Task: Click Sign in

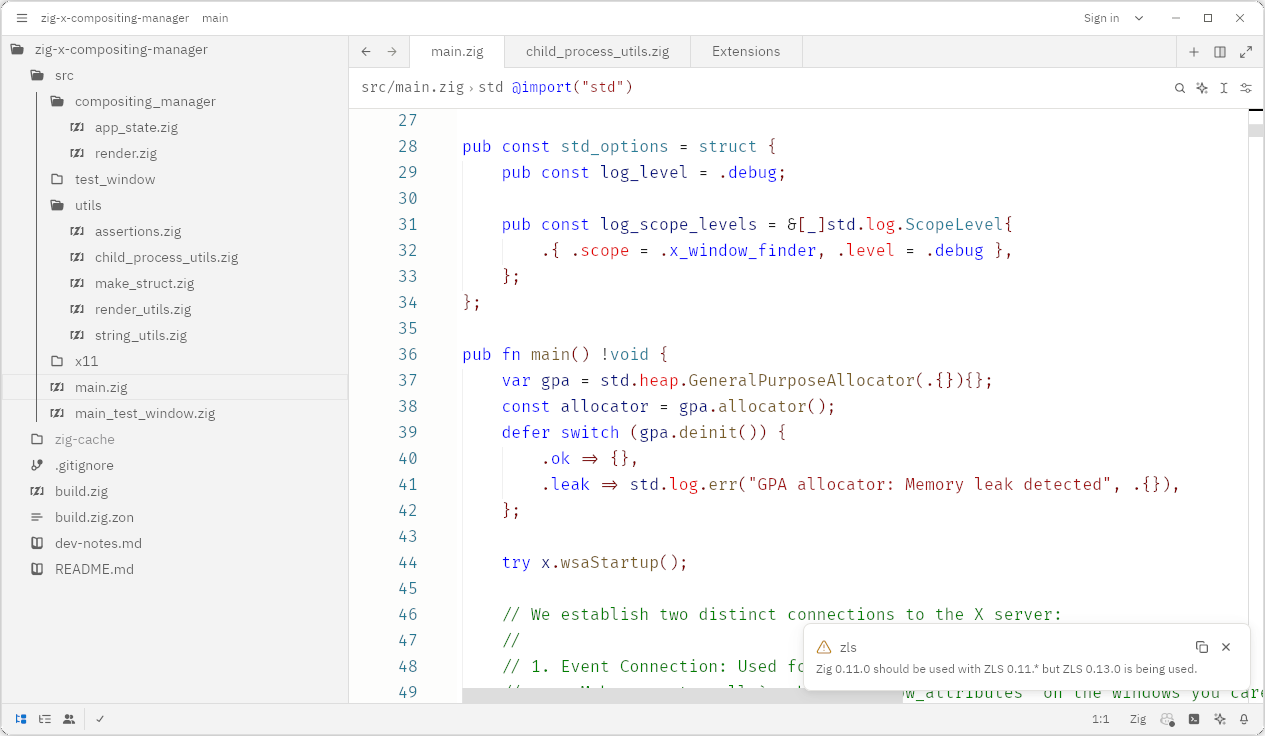Action: coord(1101,18)
